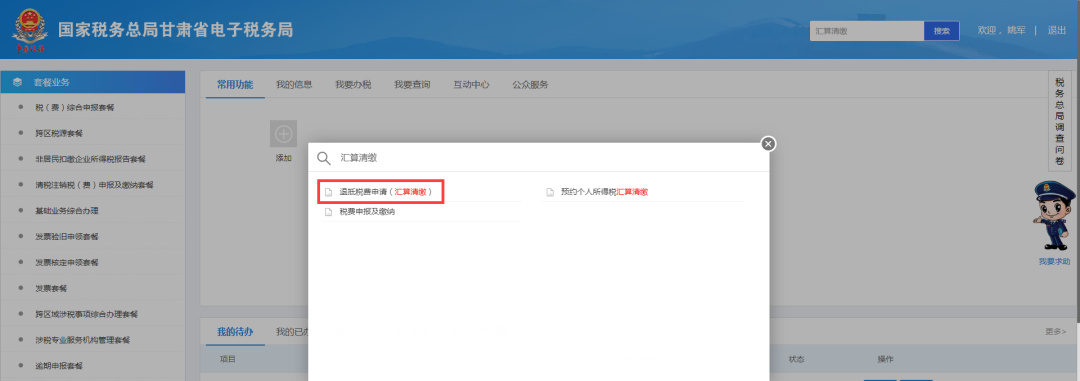Image resolution: width=1080 pixels, height=381 pixels.
Task: Switch to 常用功能 tab
Action: [235, 85]
